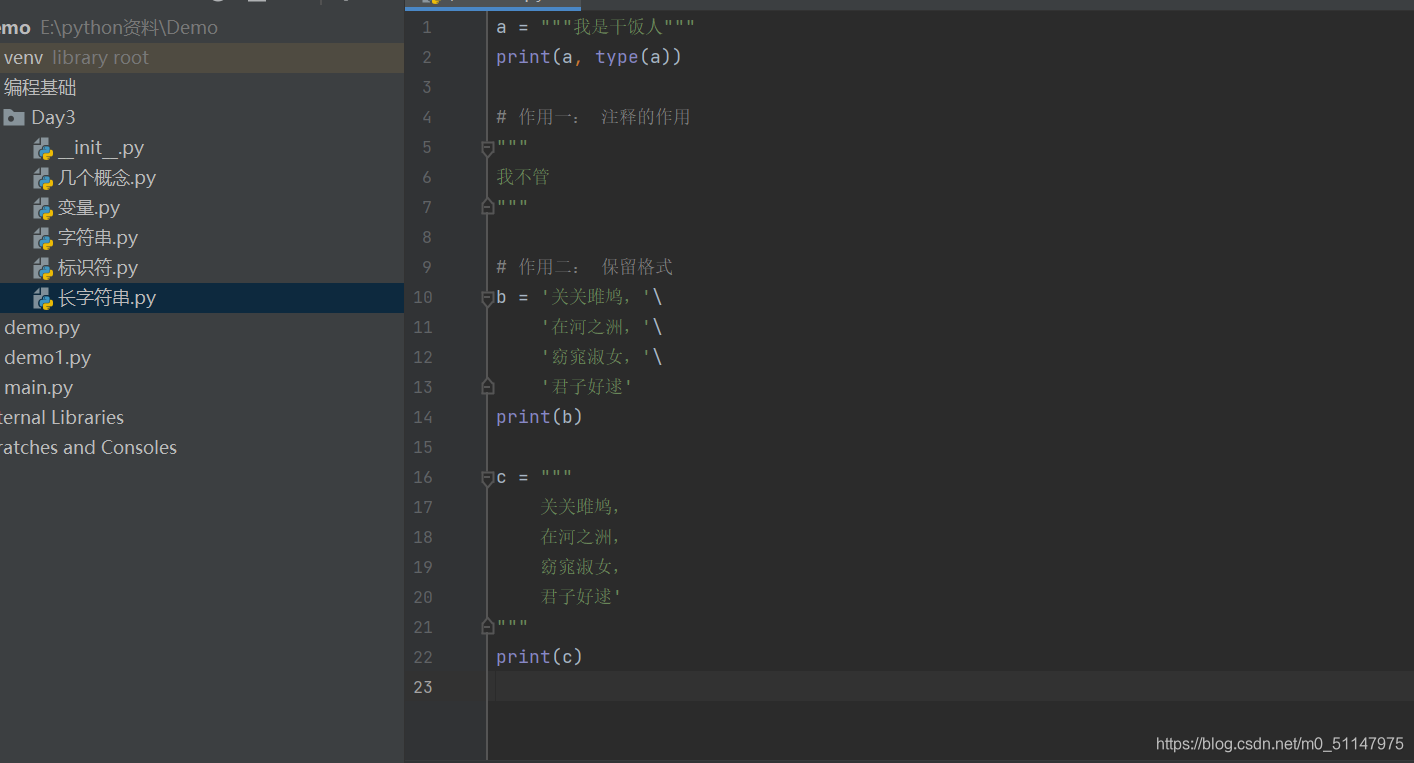
Task: Click the Python icon of 长字符串.py
Action: click(x=42, y=298)
